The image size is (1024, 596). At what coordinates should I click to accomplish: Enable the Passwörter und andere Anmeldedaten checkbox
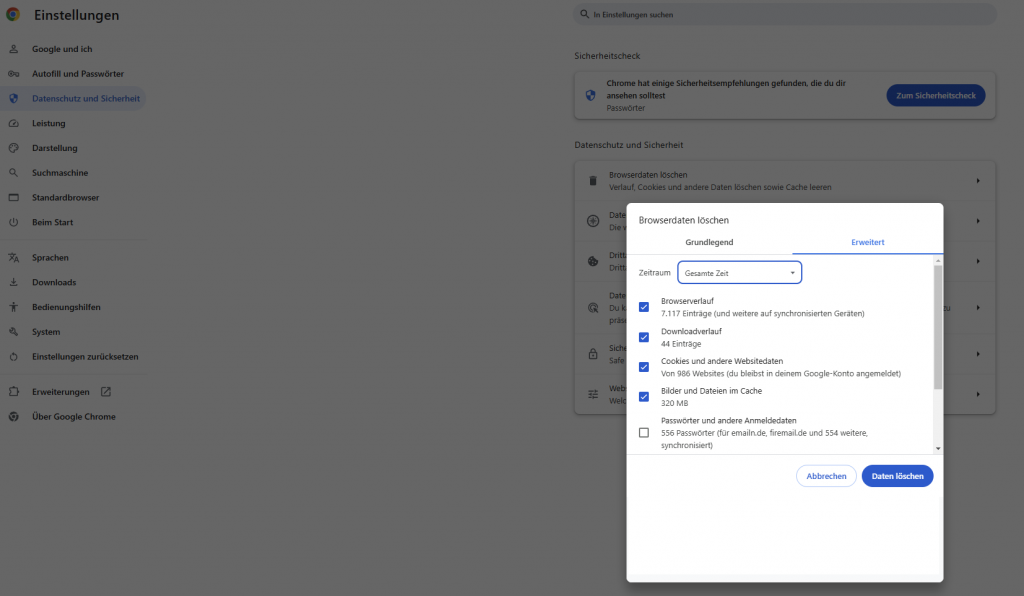pos(644,430)
